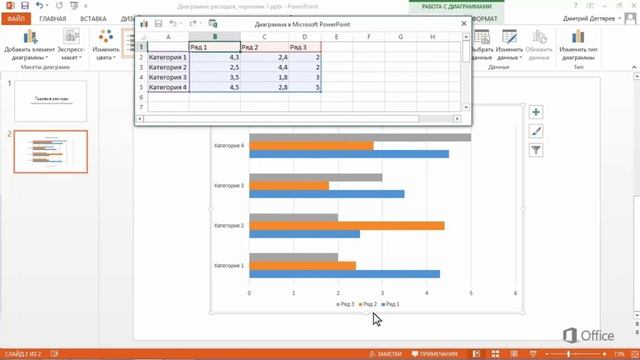Click the Repeat icon in quick access toolbar
The height and width of the screenshot is (360, 640).
[59, 6]
